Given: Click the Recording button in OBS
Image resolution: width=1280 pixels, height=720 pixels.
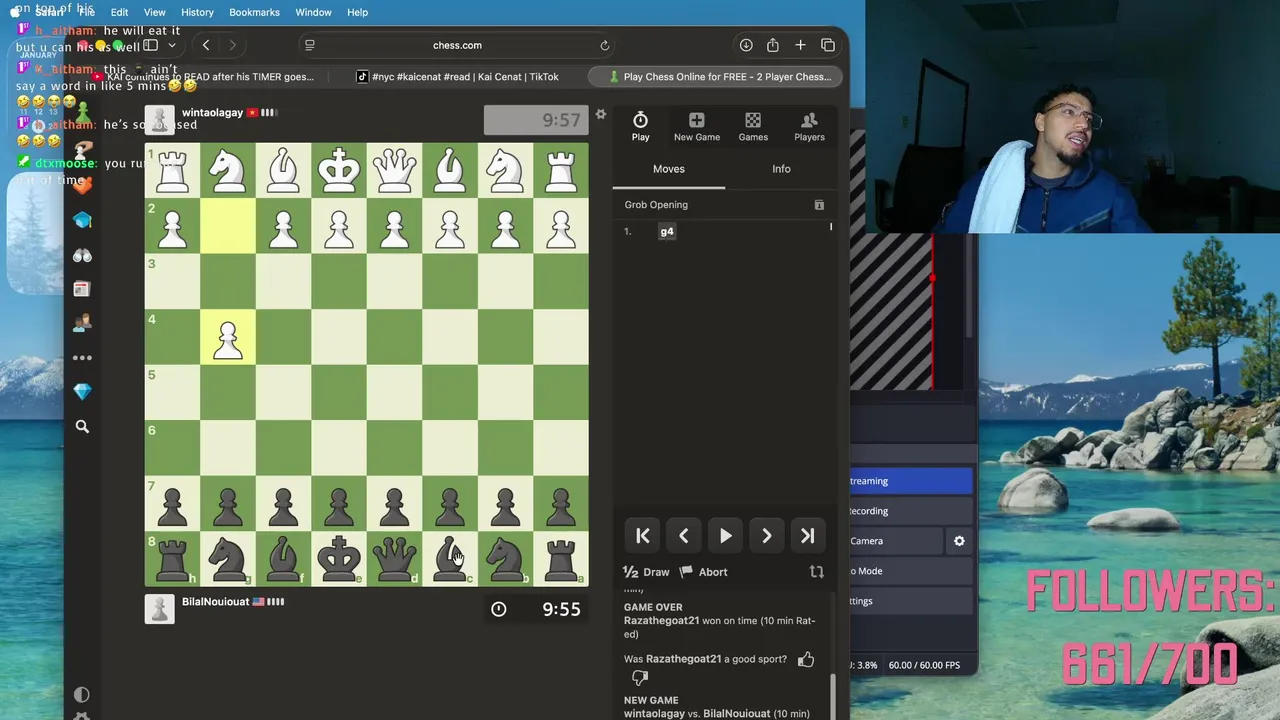Looking at the screenshot, I should [911, 511].
